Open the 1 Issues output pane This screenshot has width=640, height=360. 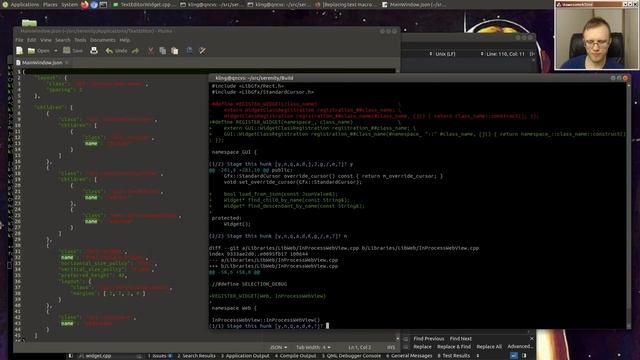pyautogui.click(x=159, y=356)
